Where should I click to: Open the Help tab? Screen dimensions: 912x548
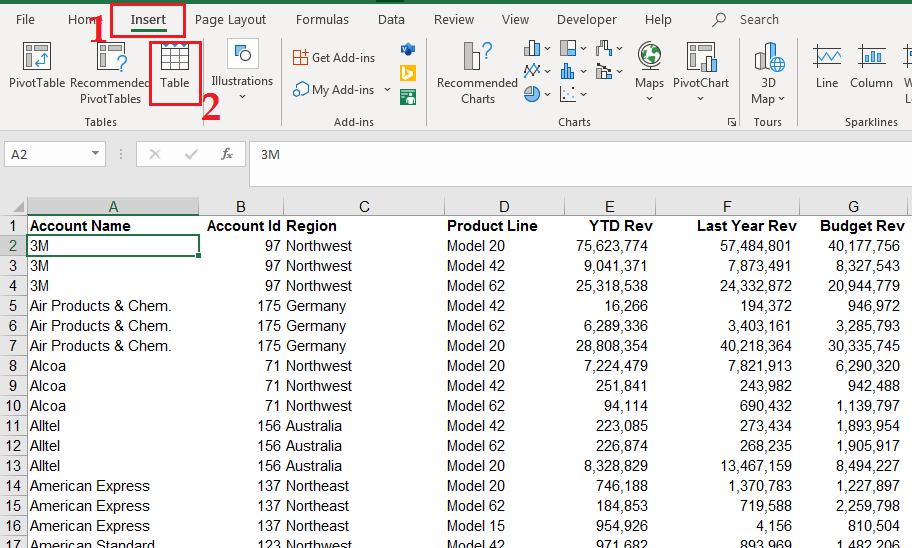click(658, 19)
